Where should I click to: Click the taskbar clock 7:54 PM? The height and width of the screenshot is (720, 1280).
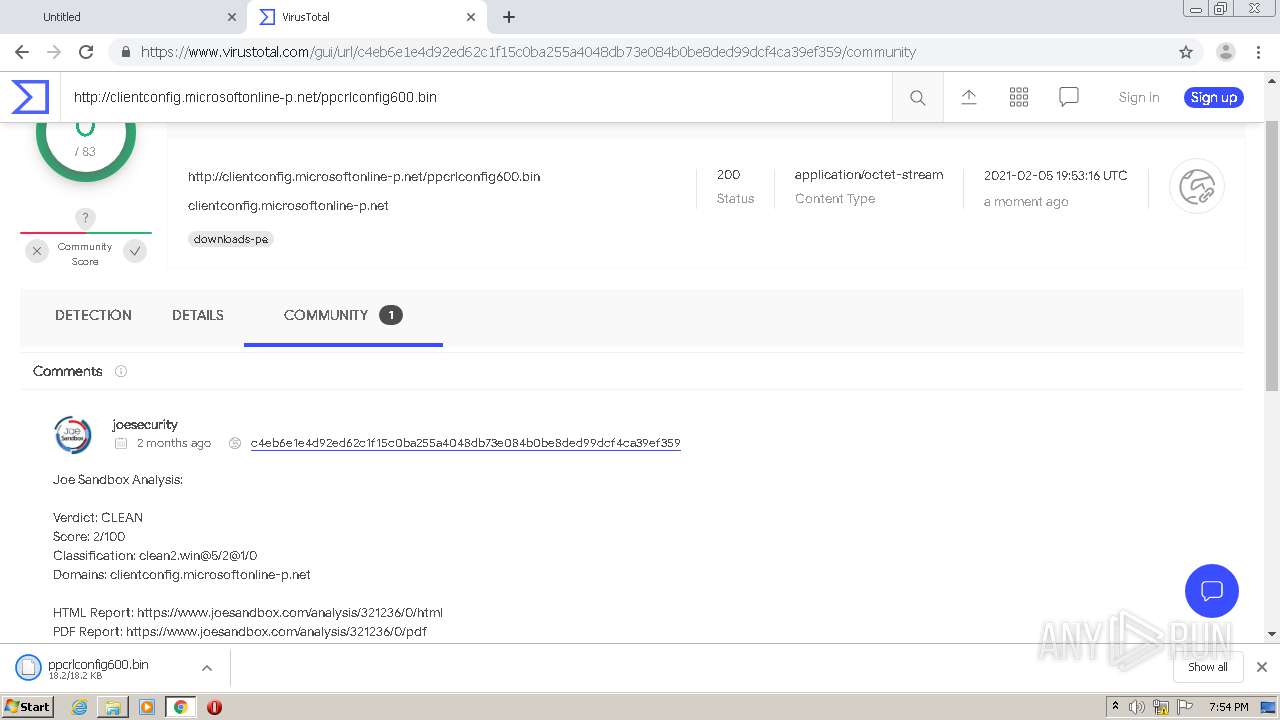pos(1228,707)
